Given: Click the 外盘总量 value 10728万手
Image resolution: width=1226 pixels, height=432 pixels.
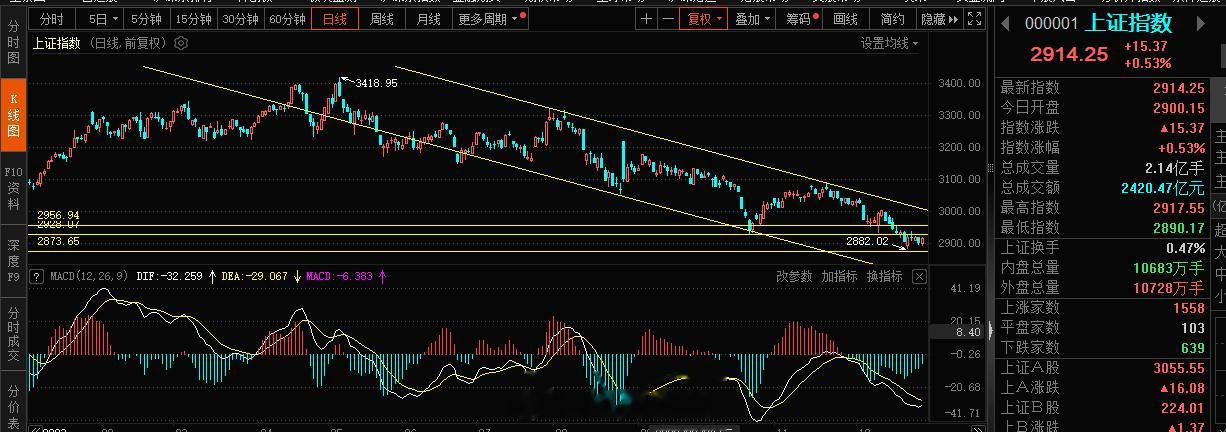Looking at the screenshot, I should (1168, 287).
